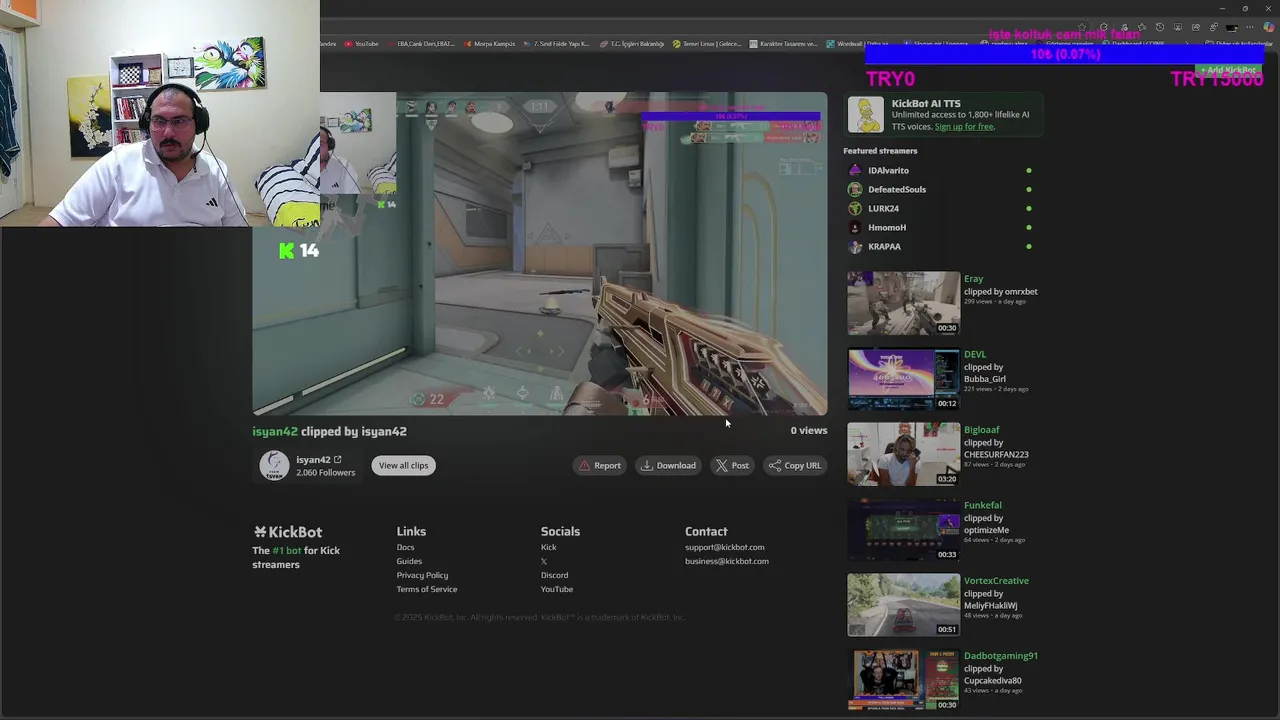The height and width of the screenshot is (720, 1280).
Task: Open YouTube bookmark in bookmarks bar
Action: (362, 44)
